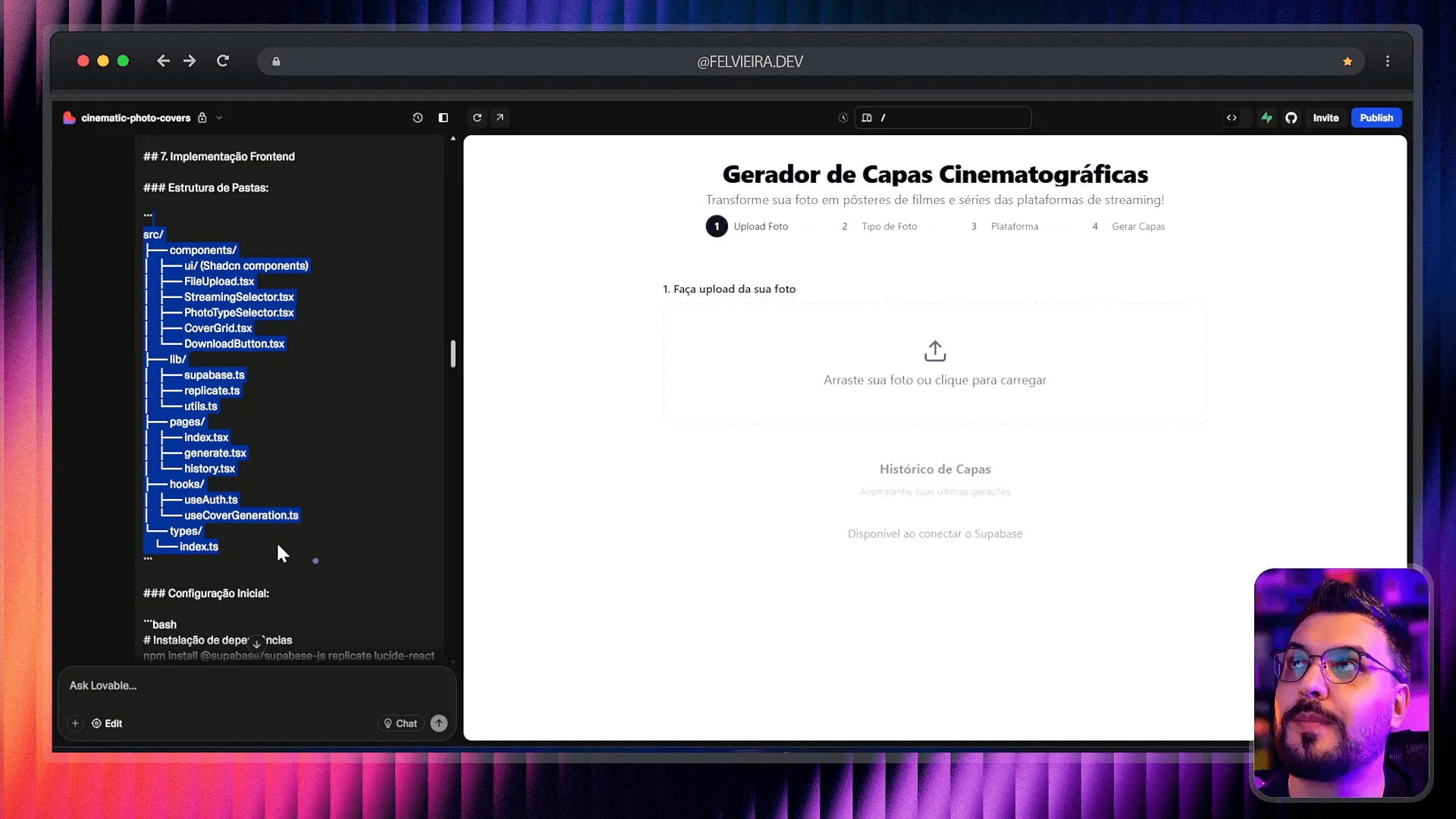Click 'history.tsx' in the tree
This screenshot has height=819, width=1456.
(x=209, y=469)
